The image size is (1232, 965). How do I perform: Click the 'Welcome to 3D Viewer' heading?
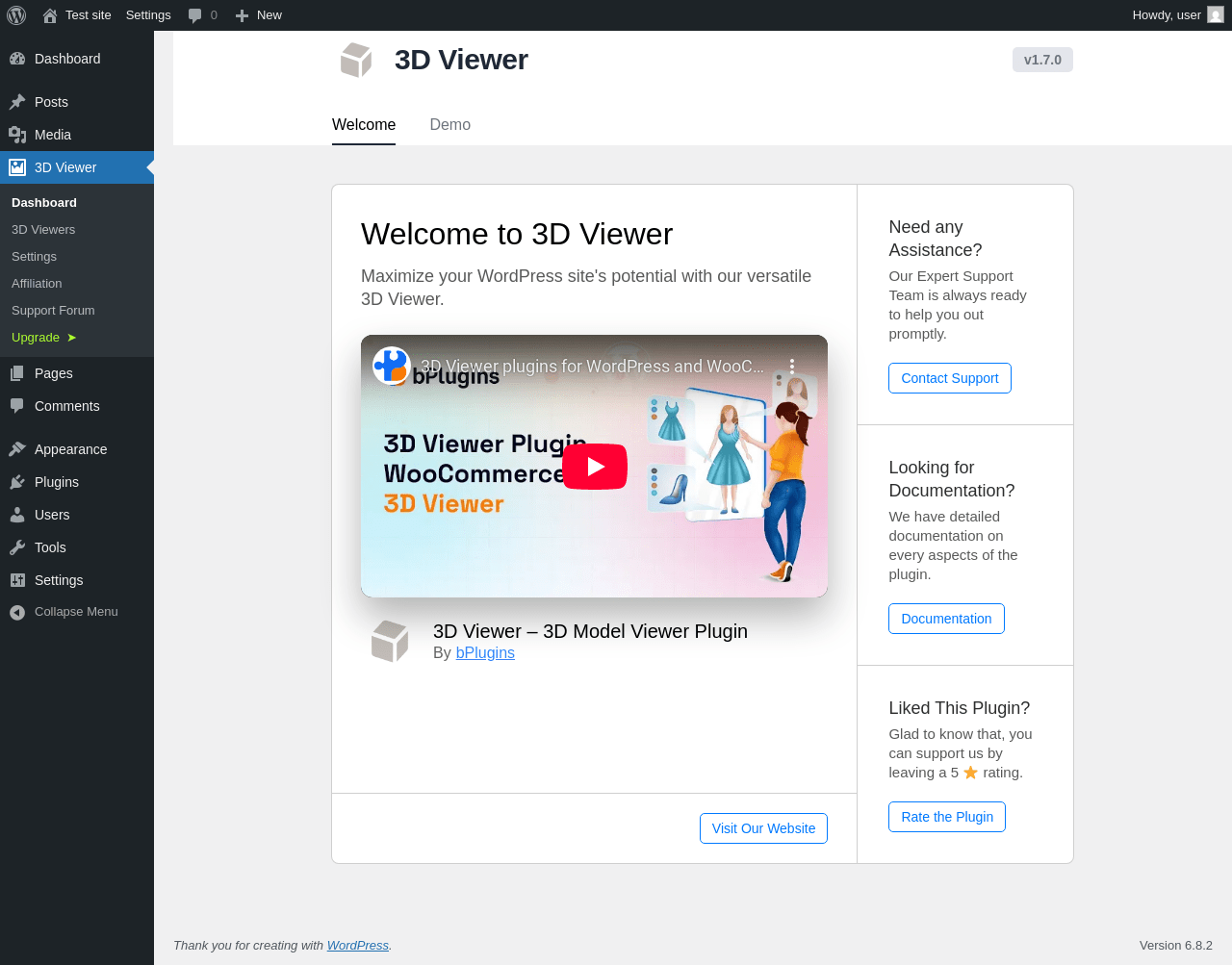(517, 234)
